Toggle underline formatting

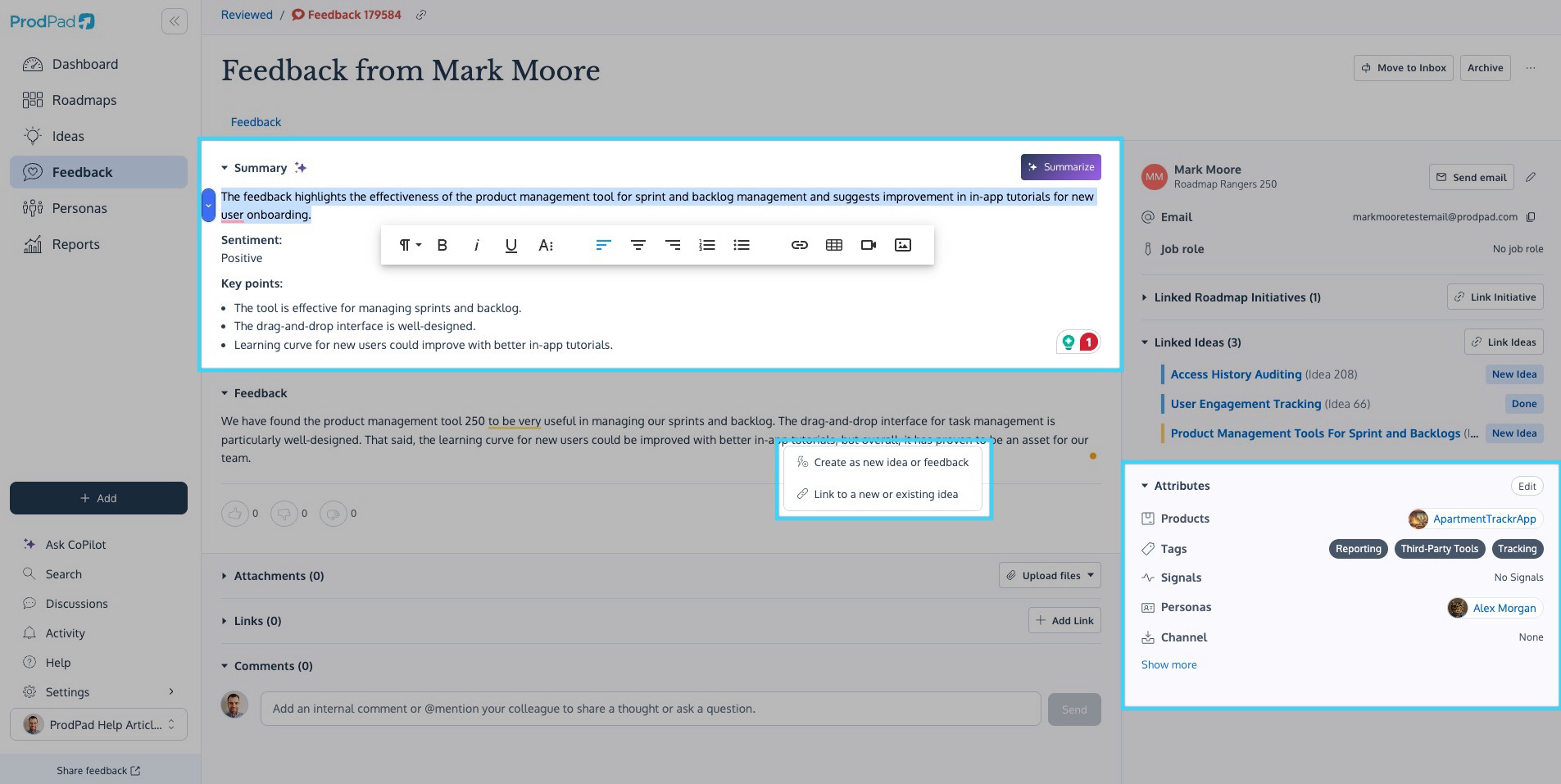pos(511,245)
